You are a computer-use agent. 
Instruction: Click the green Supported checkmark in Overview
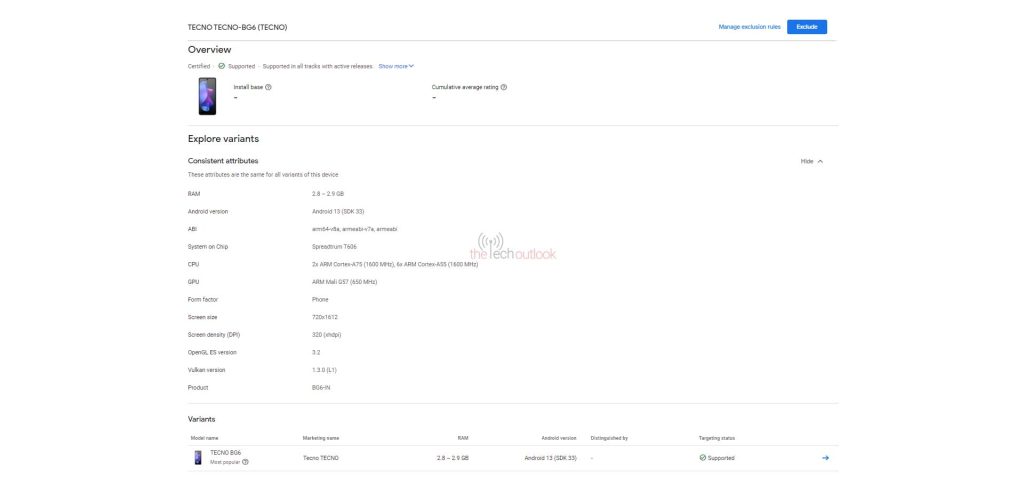(221, 66)
